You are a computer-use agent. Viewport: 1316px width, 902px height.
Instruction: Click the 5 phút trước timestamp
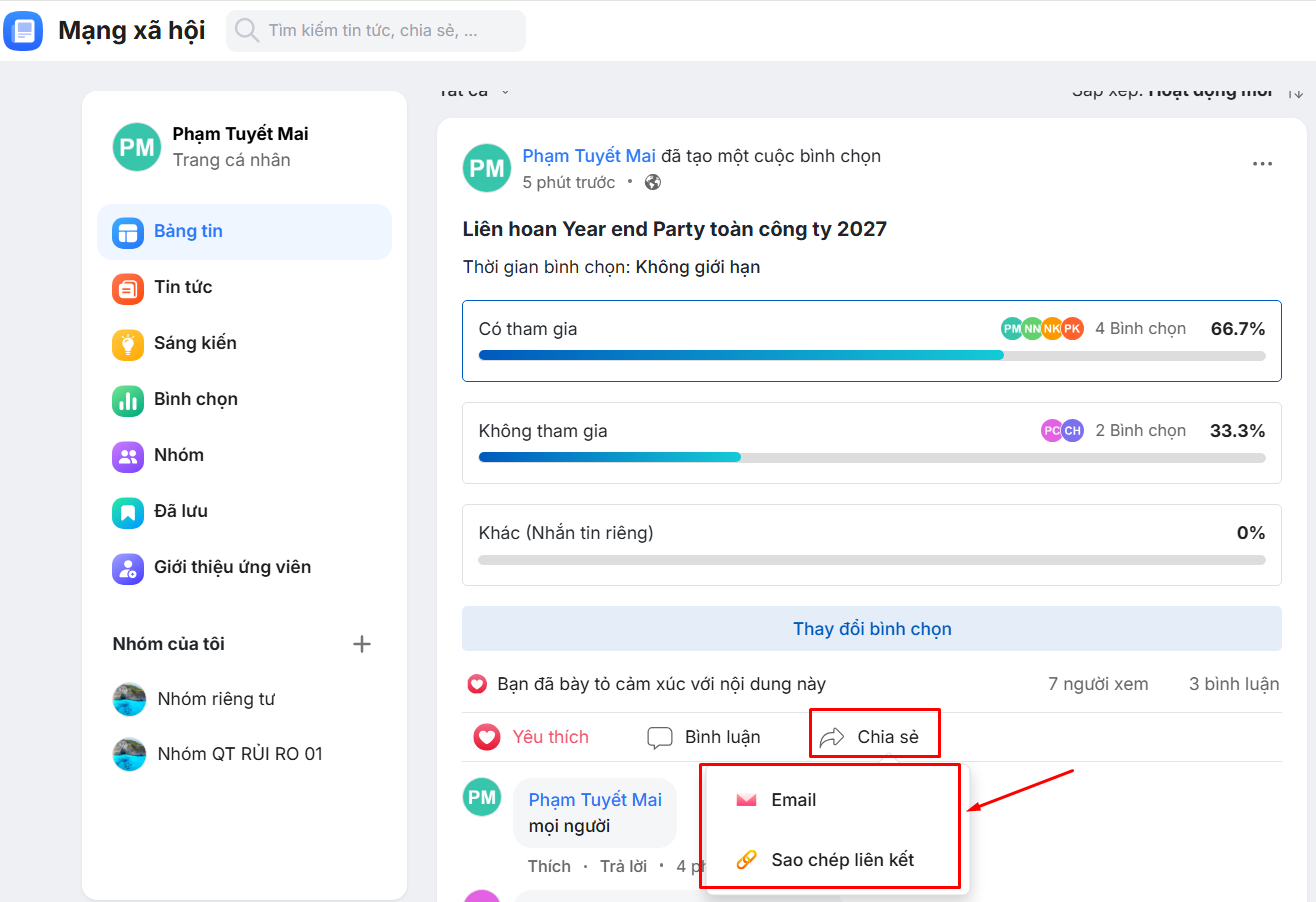569,182
